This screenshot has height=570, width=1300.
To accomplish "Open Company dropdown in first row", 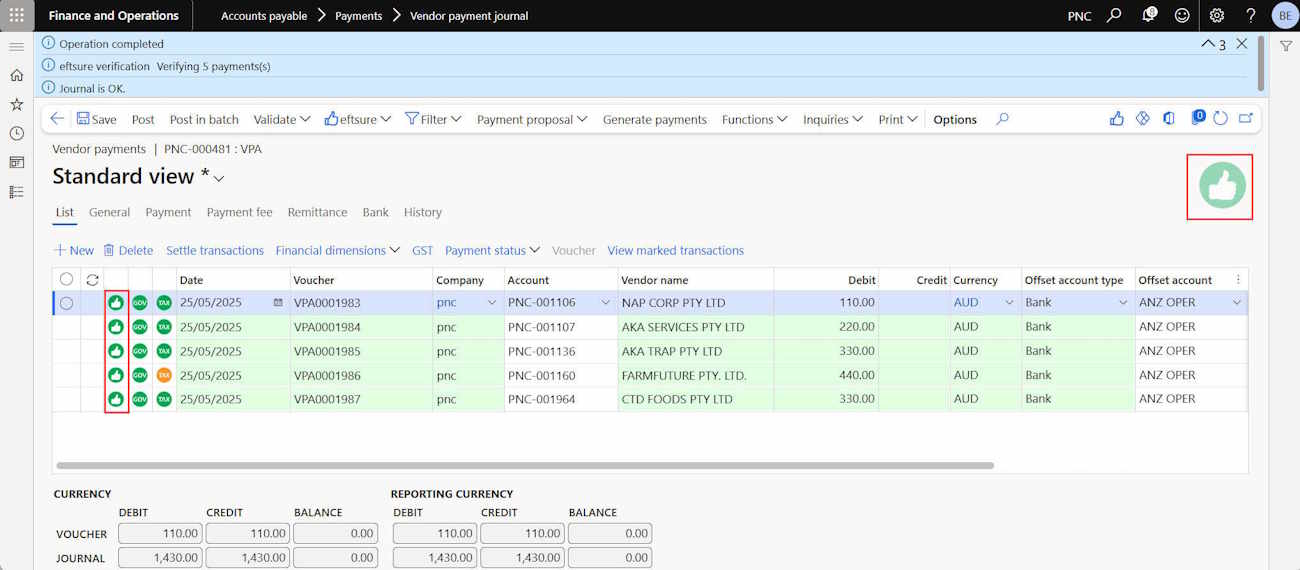I will 491,303.
